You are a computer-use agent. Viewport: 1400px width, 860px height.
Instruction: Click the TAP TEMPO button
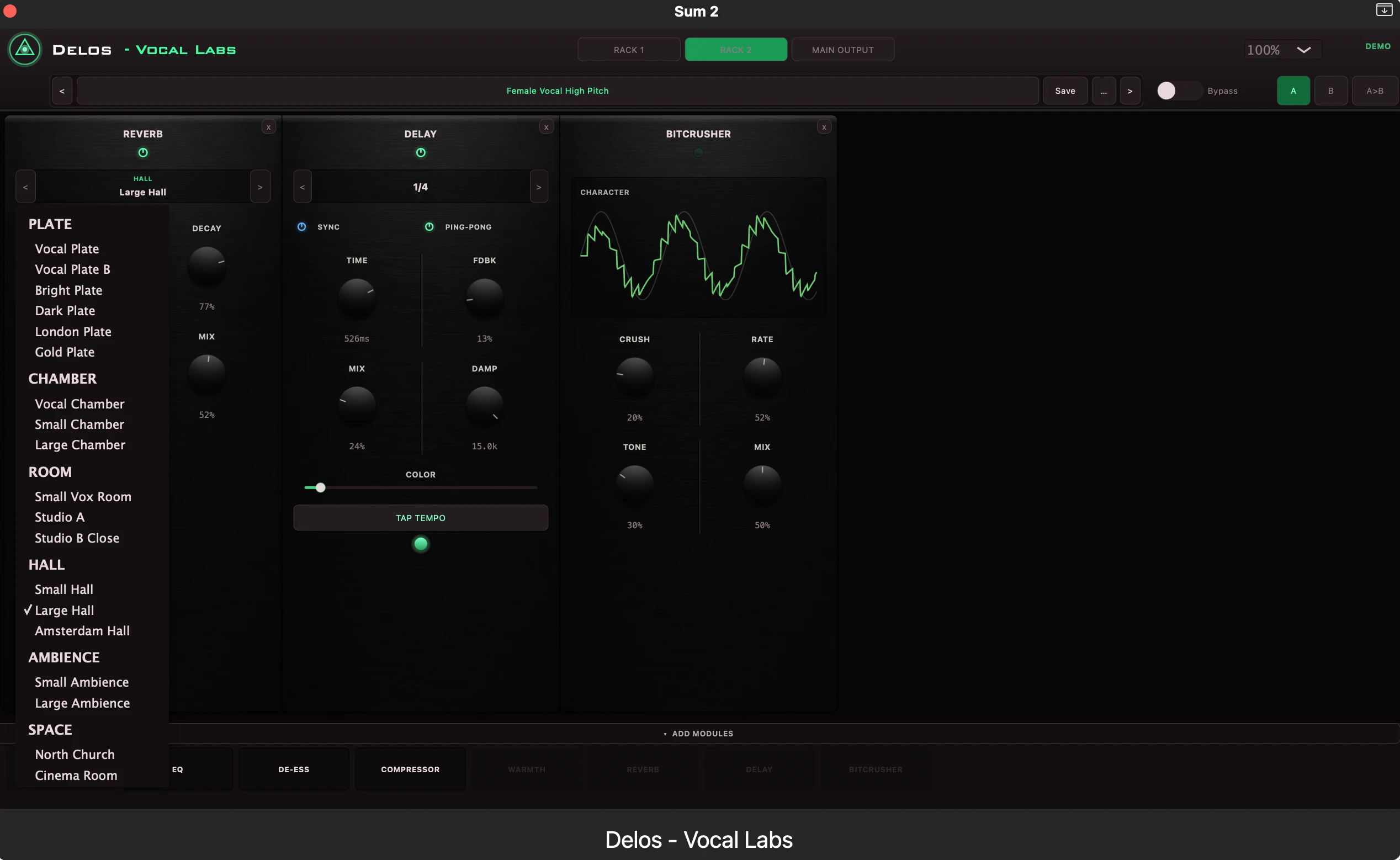pos(421,518)
